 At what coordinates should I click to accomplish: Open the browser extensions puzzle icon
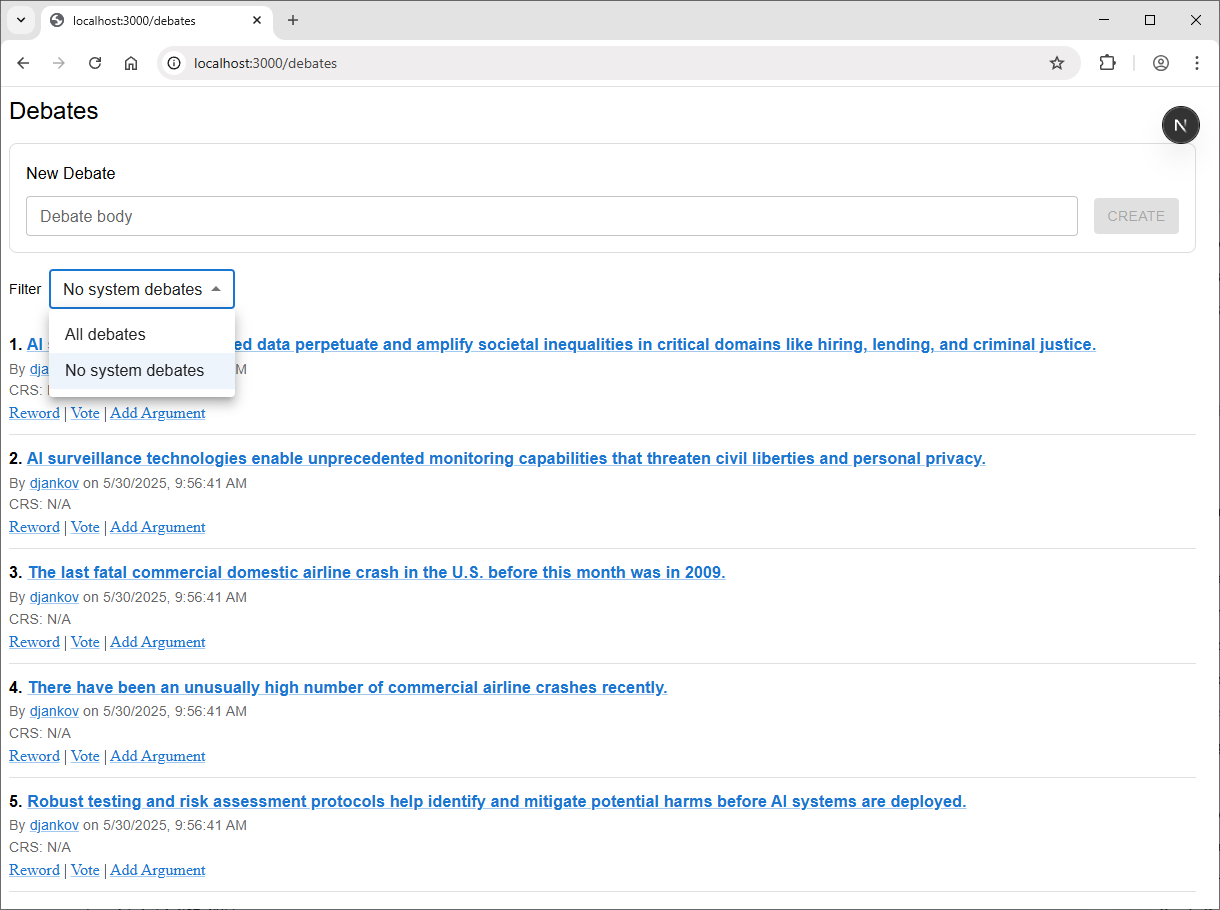click(x=1107, y=63)
